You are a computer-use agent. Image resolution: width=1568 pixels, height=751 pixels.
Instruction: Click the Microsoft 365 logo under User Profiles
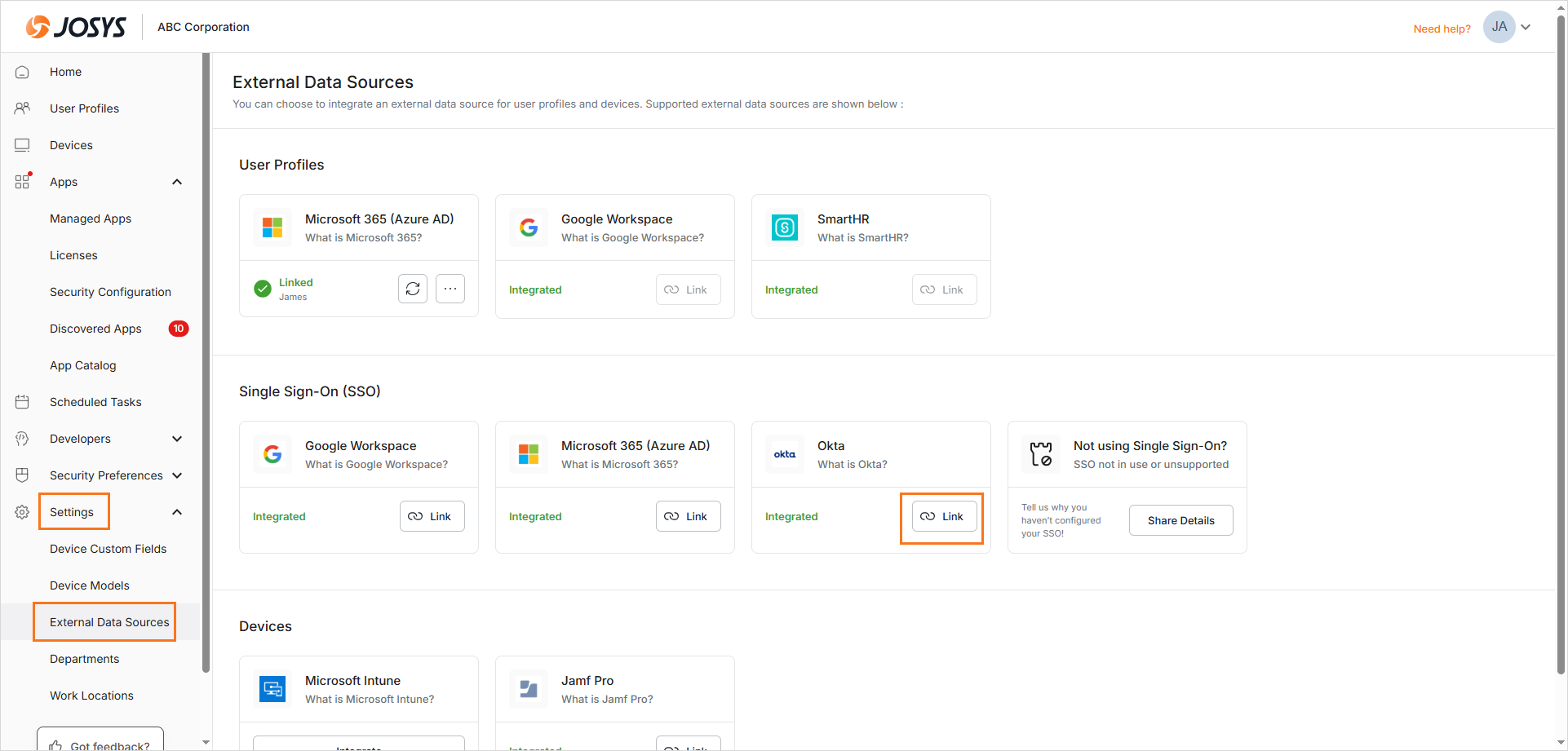pos(272,228)
